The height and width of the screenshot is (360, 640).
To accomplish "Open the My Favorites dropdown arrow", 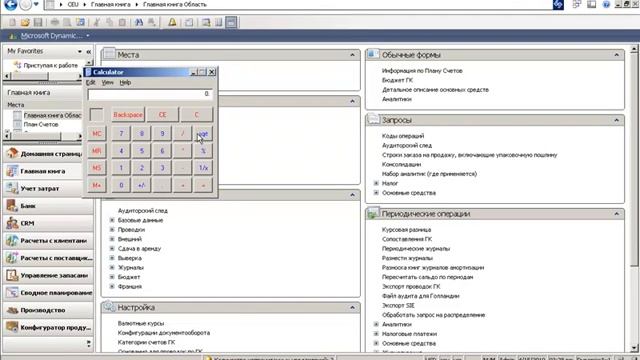I will point(80,51).
